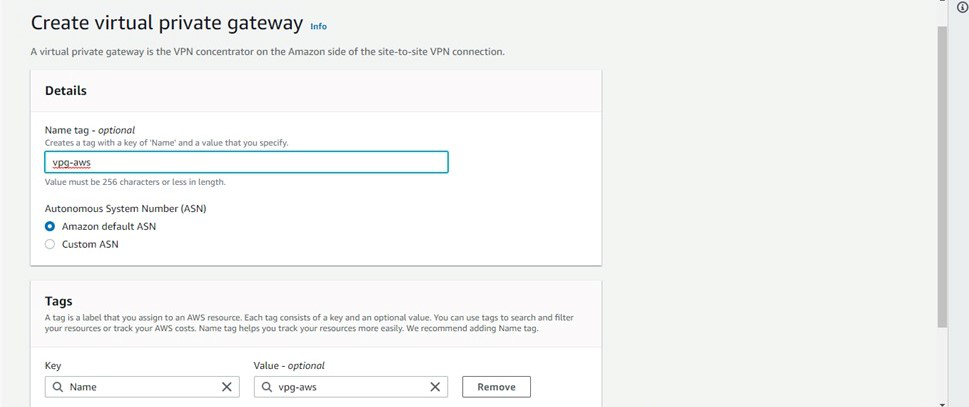
Task: Click the search icon in the Key field
Action: click(x=58, y=387)
